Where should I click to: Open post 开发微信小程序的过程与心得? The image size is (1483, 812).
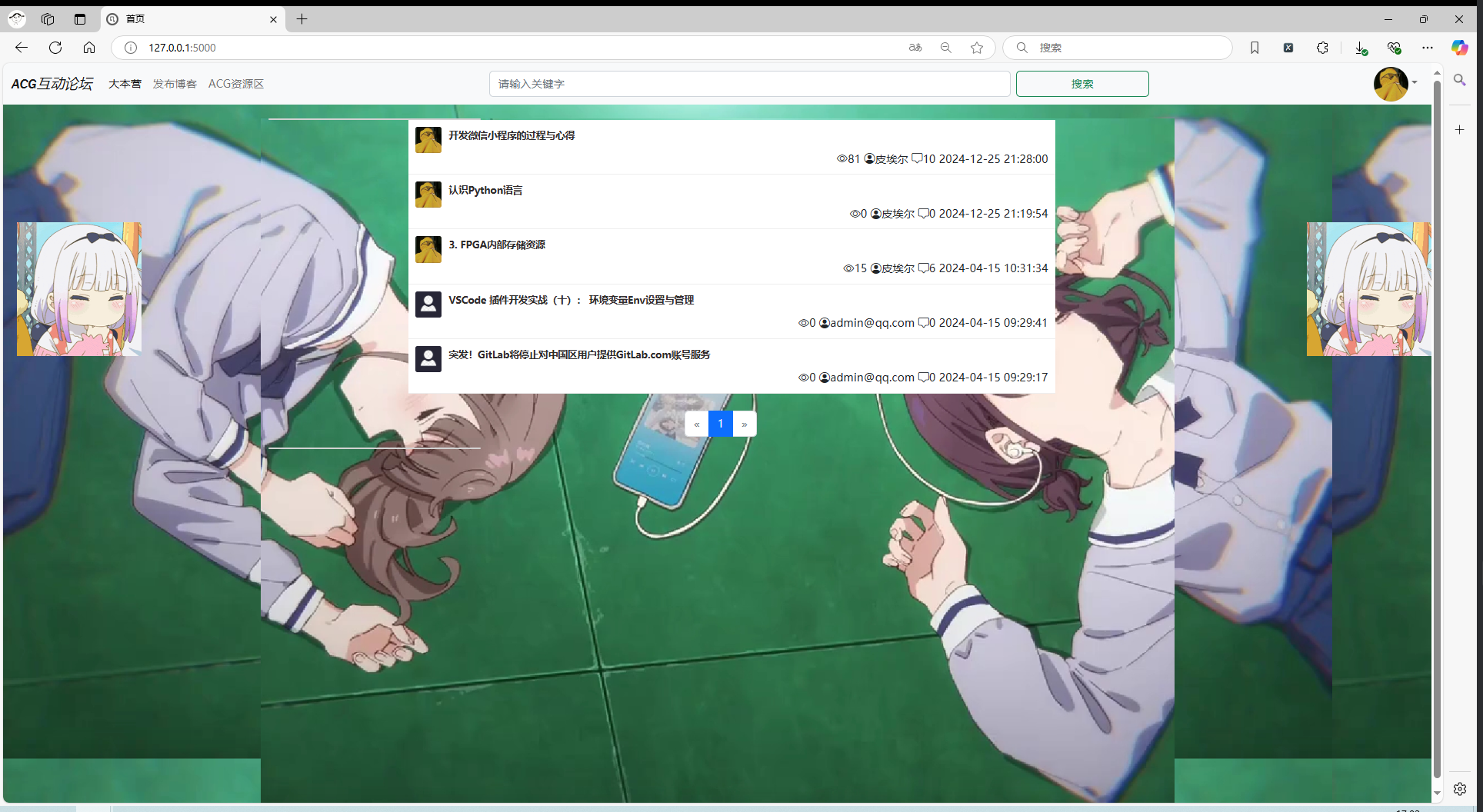click(x=512, y=135)
